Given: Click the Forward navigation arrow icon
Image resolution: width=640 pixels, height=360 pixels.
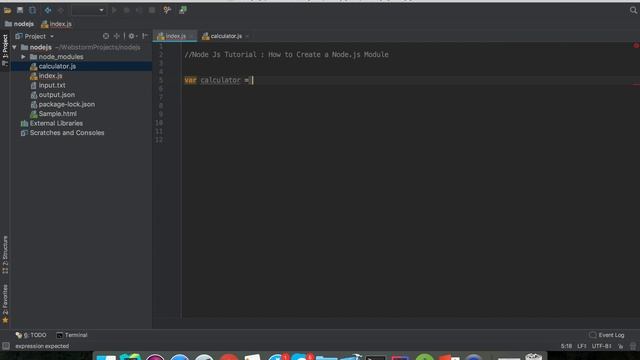Looking at the screenshot, I should click(x=60, y=10).
